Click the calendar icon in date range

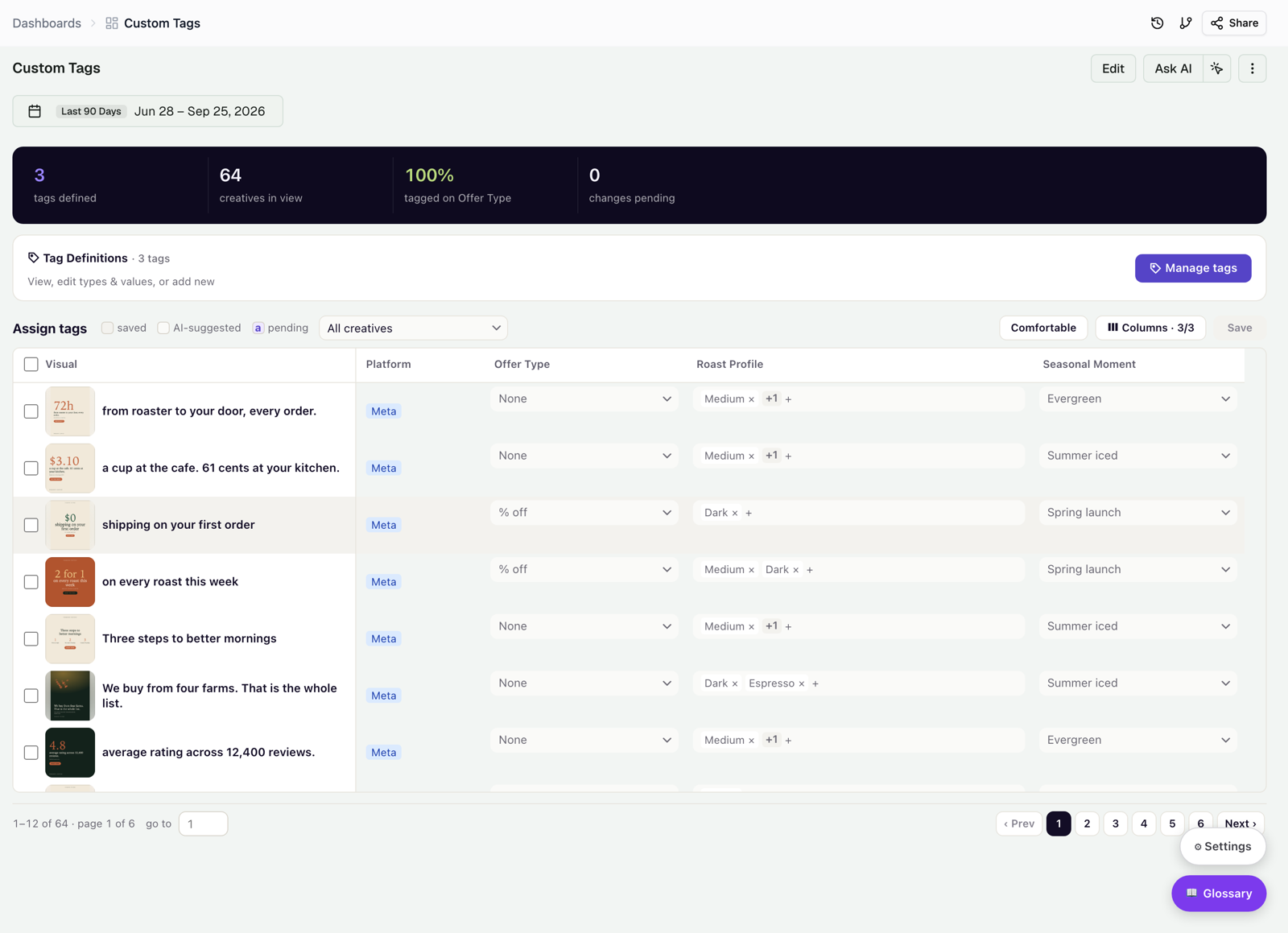(35, 111)
